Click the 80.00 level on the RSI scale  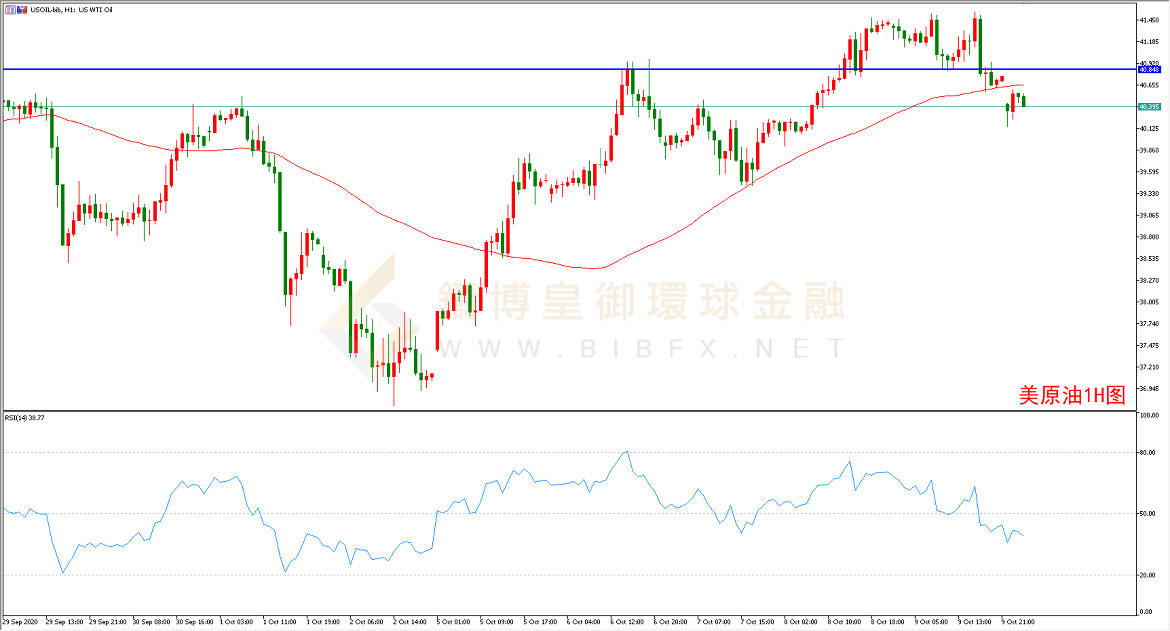click(x=1148, y=452)
